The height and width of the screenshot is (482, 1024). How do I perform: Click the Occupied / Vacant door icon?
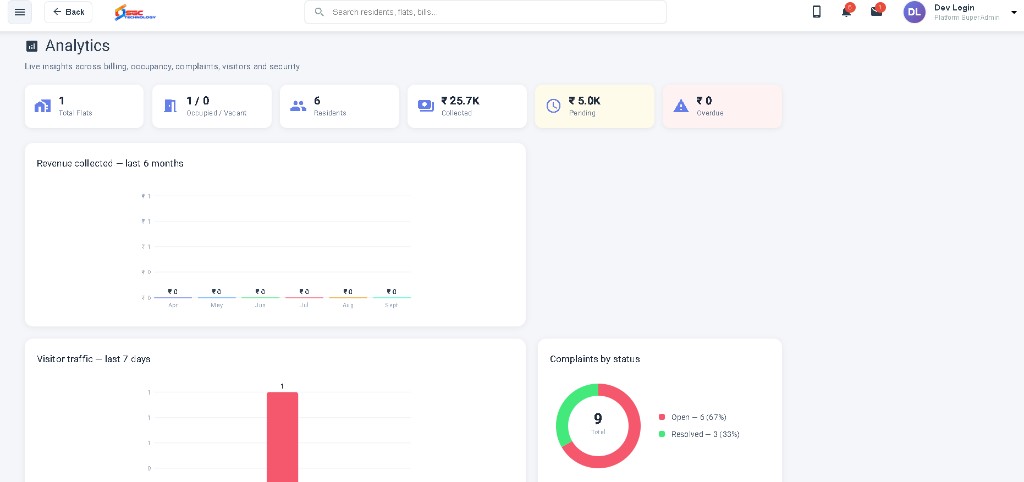click(170, 106)
